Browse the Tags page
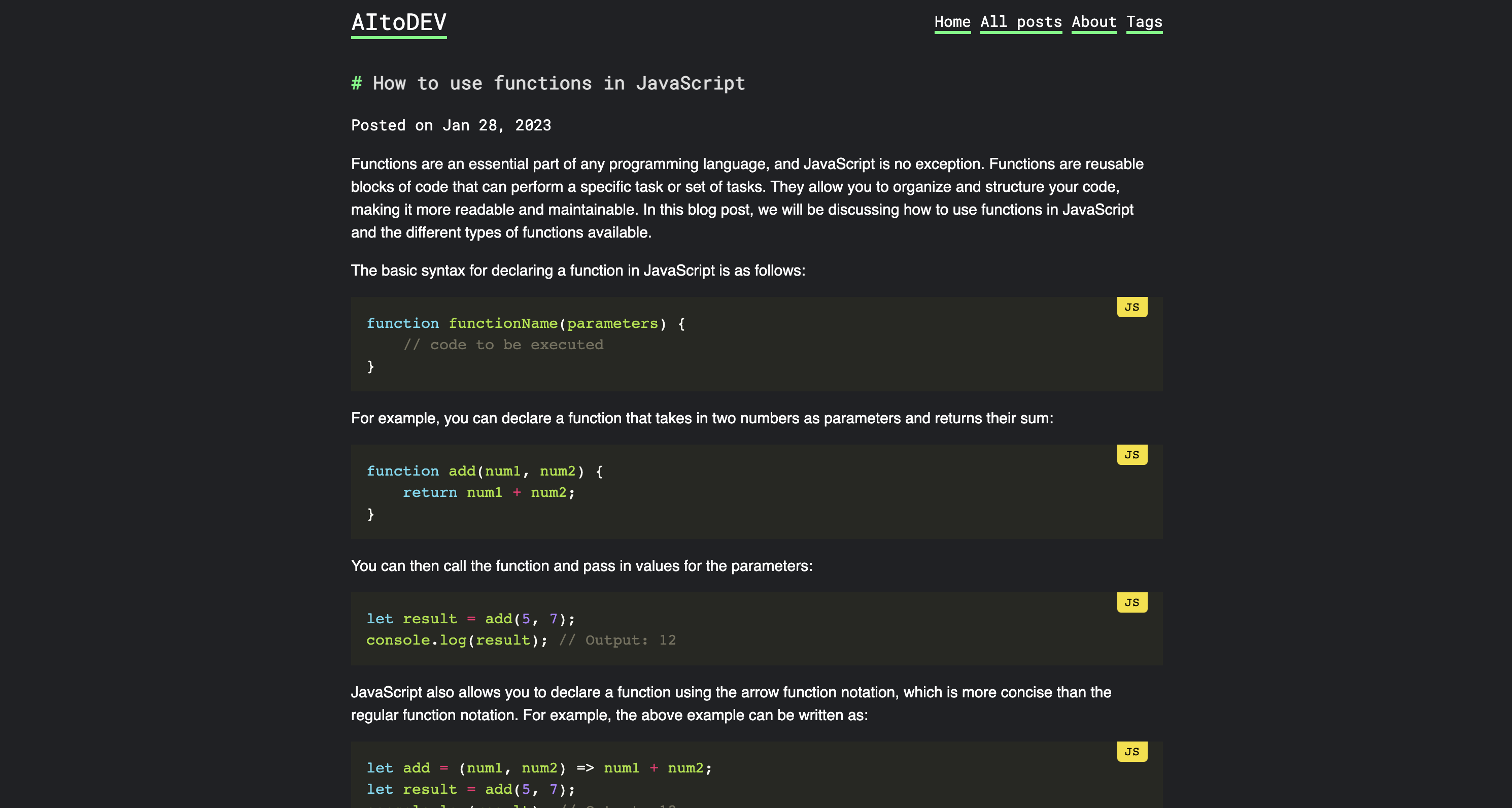Viewport: 1512px width, 808px height. coord(1144,22)
